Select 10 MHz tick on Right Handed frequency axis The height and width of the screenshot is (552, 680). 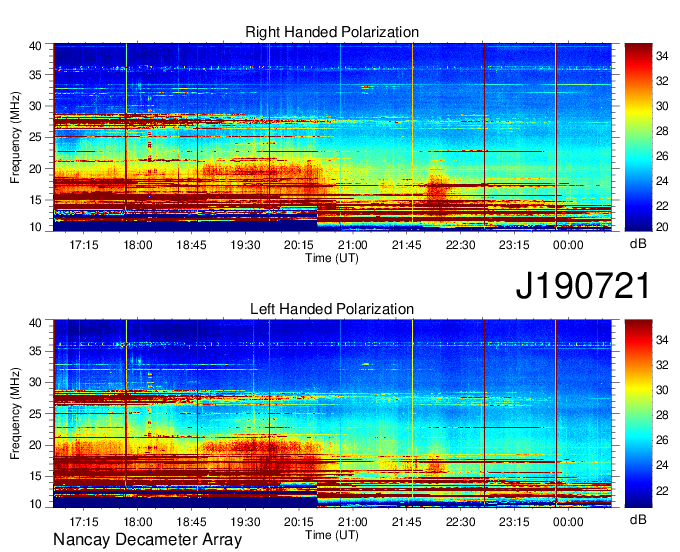pyautogui.click(x=36, y=227)
